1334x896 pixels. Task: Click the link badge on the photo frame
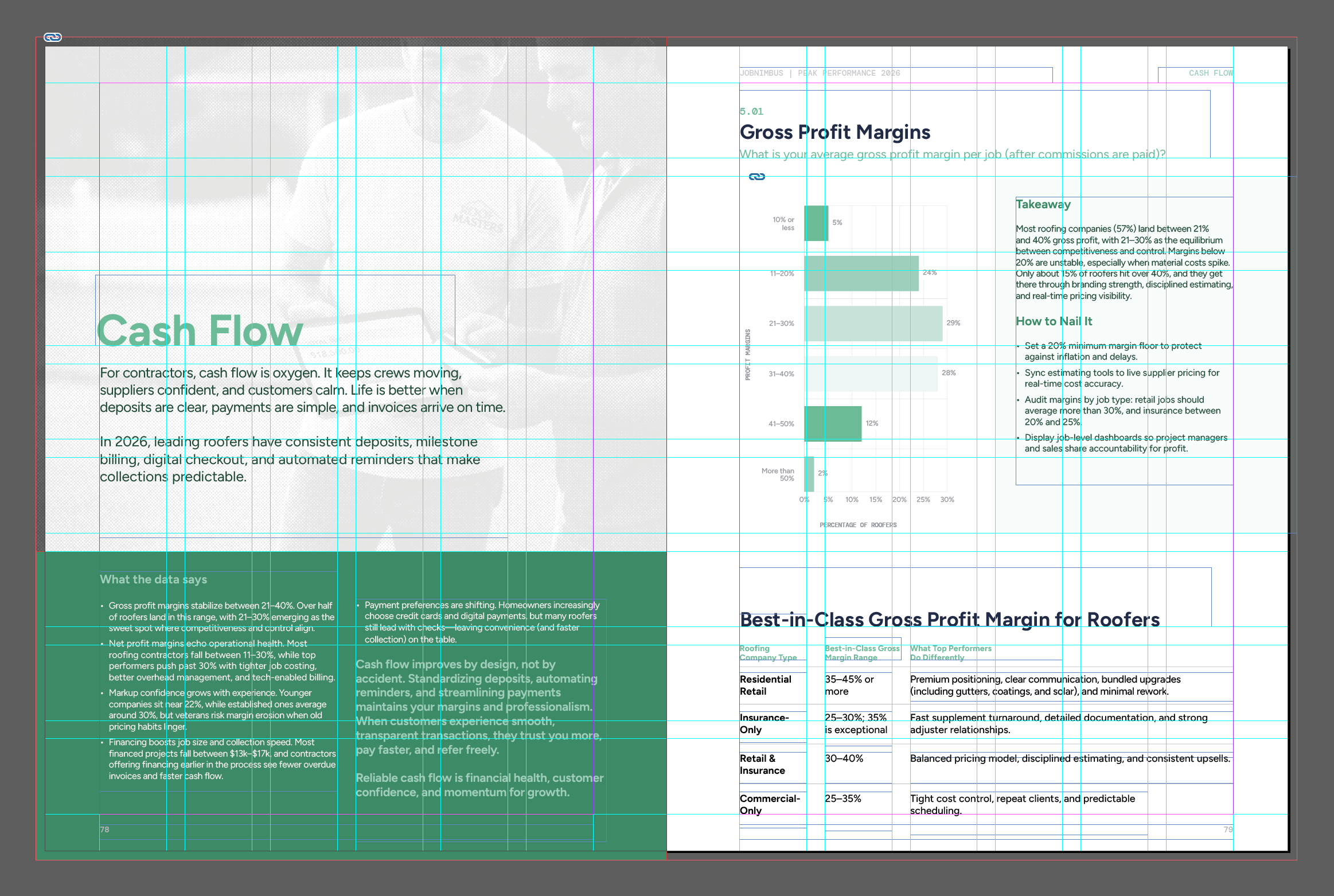click(x=53, y=37)
